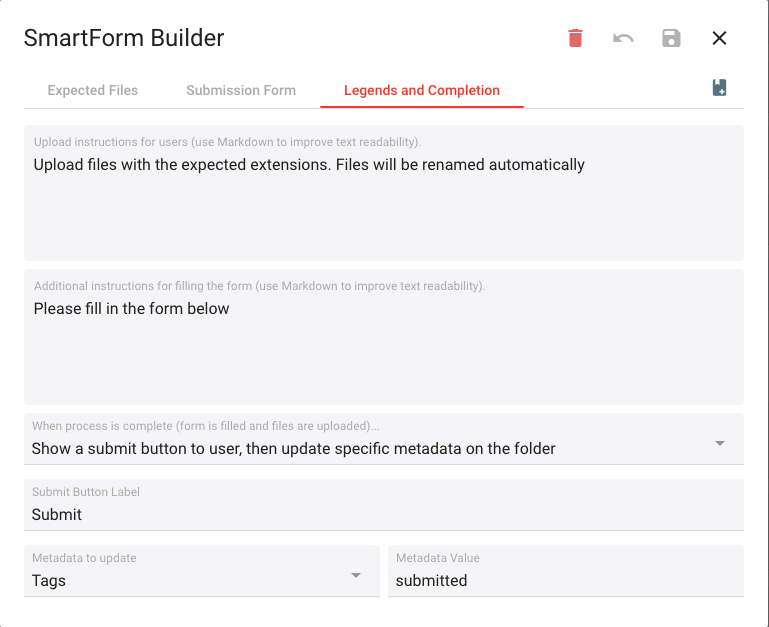769x627 pixels.
Task: Click the 'Show a submit button to user' selection
Action: (293, 448)
